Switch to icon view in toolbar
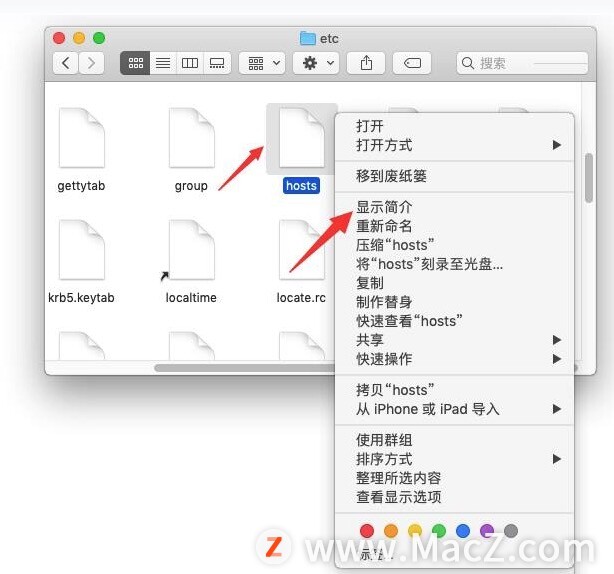 [135, 63]
